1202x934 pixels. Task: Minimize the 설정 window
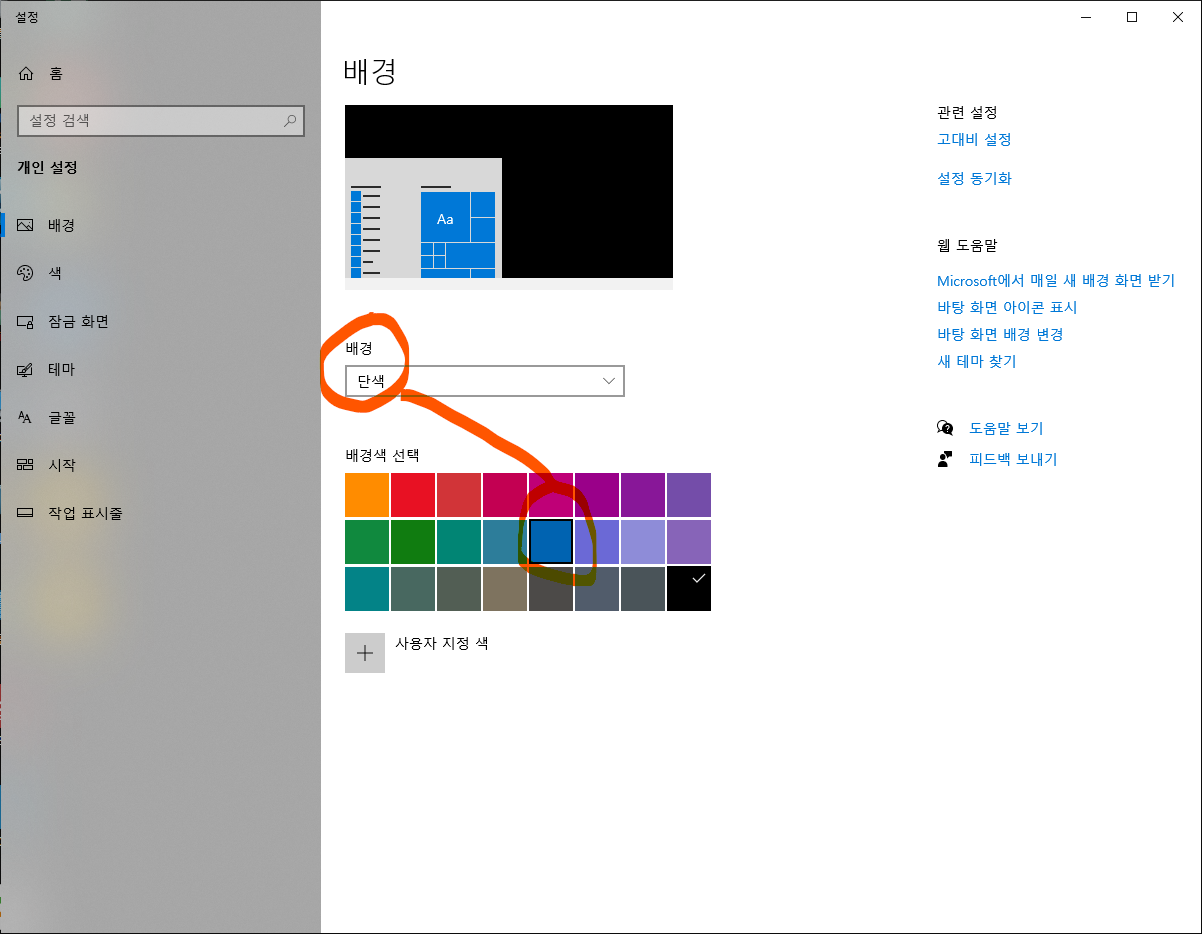pos(1086,16)
